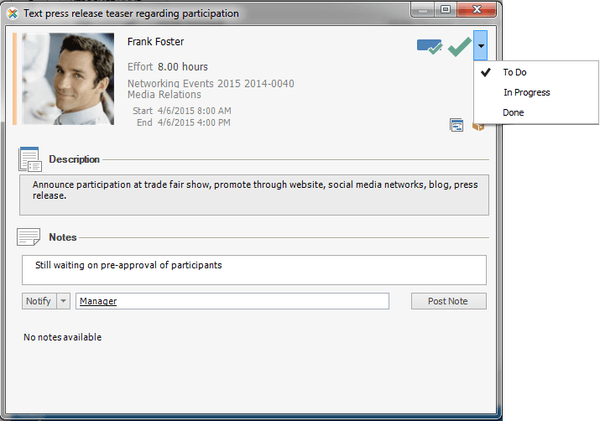Click Frank Foster's profile photo
The width and height of the screenshot is (600, 421).
coord(68,79)
